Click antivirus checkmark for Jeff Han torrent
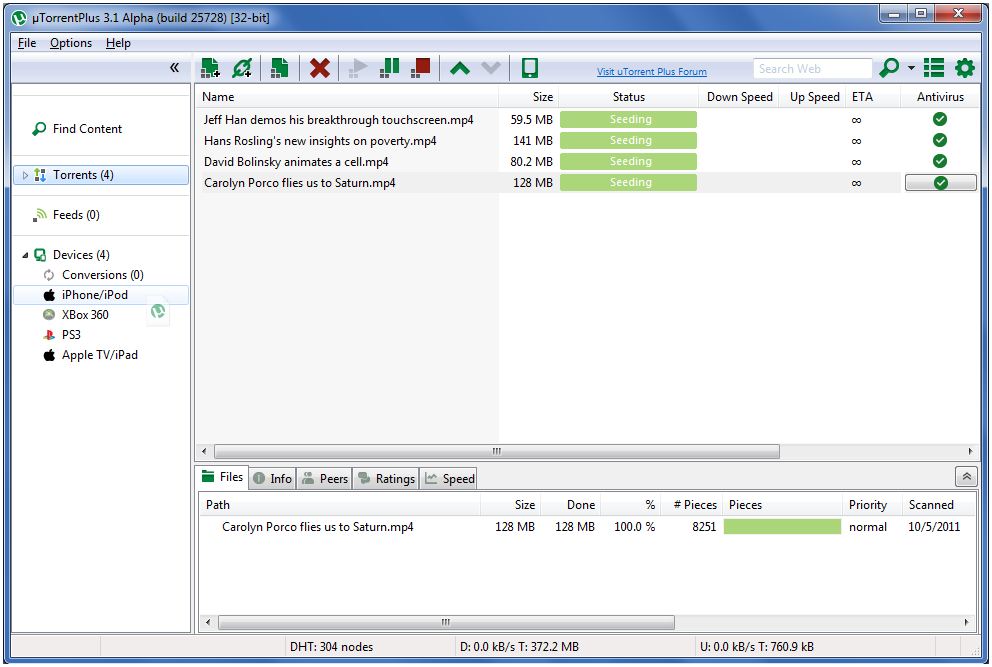Image resolution: width=992 pixels, height=667 pixels. [x=940, y=119]
